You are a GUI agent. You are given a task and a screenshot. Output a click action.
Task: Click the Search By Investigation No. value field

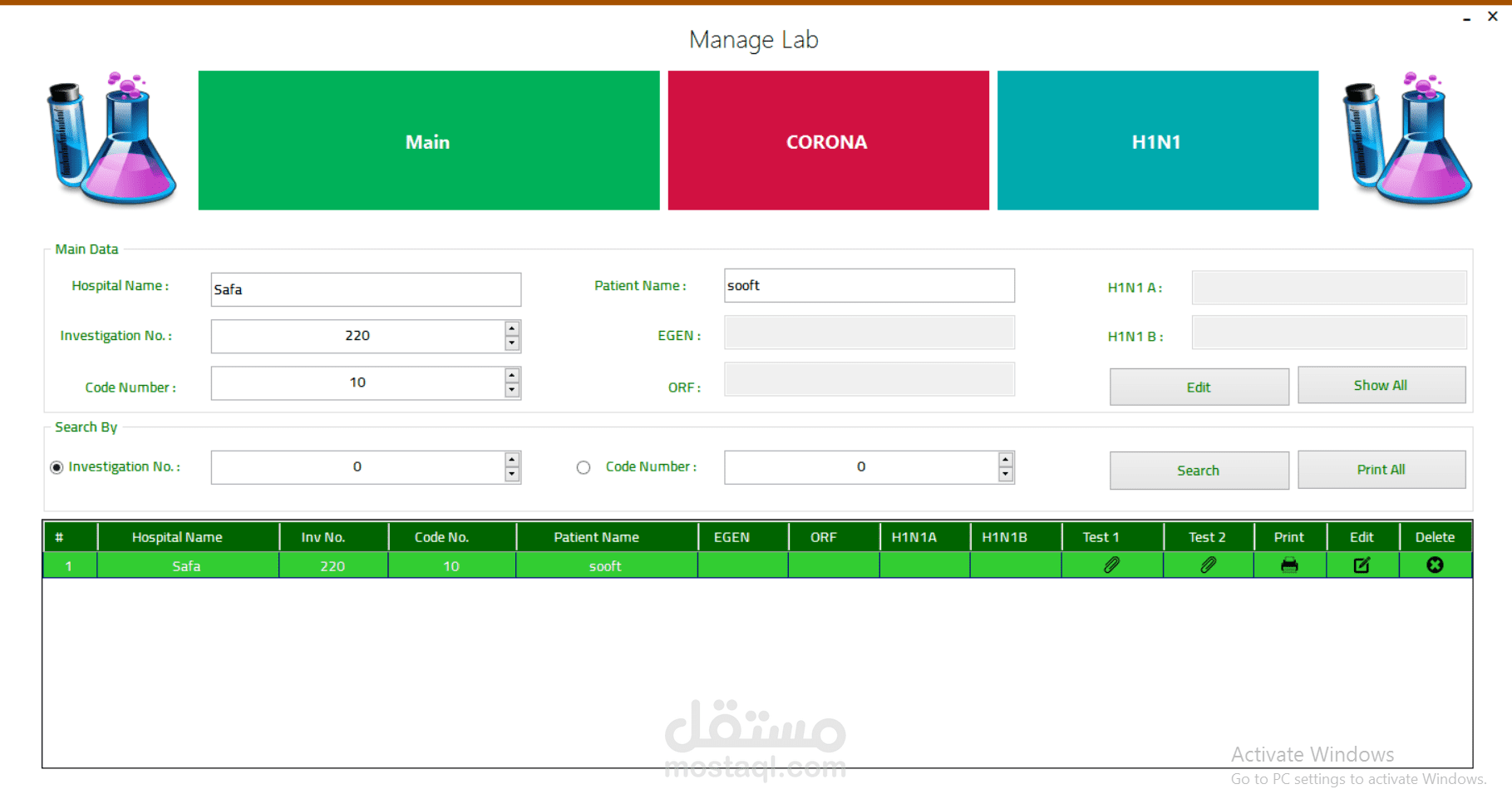click(357, 467)
